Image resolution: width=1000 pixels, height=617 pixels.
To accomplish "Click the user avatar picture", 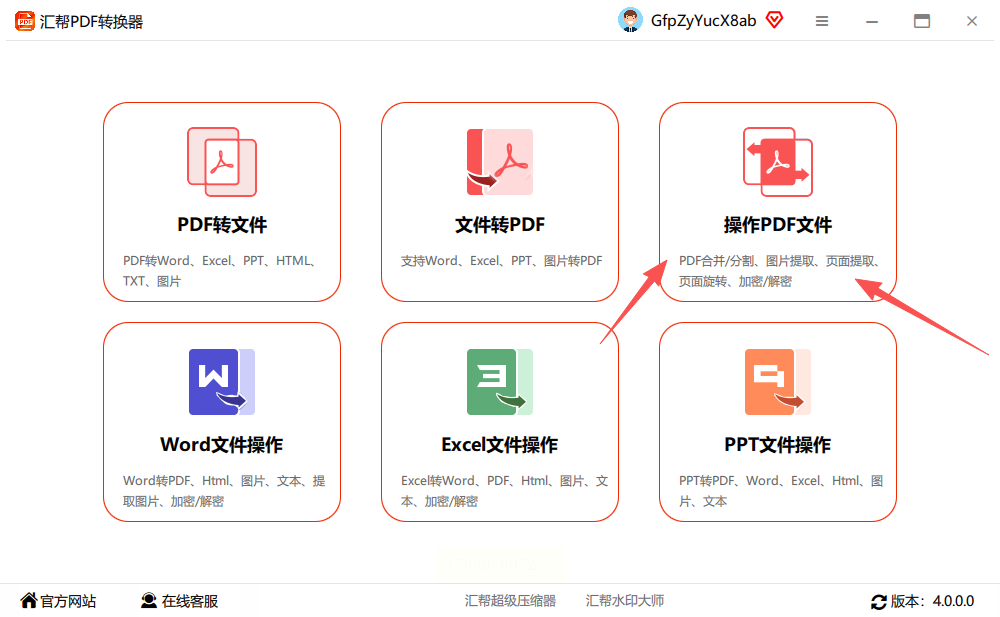I will (630, 20).
